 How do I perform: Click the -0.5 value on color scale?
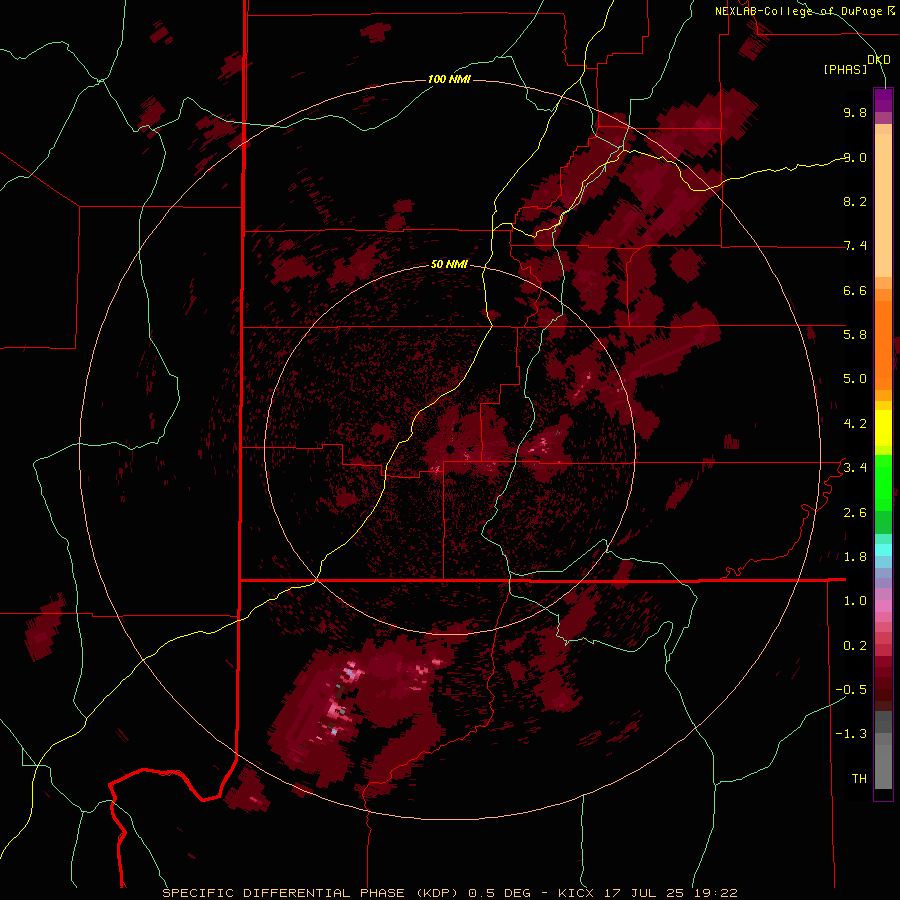click(x=851, y=689)
